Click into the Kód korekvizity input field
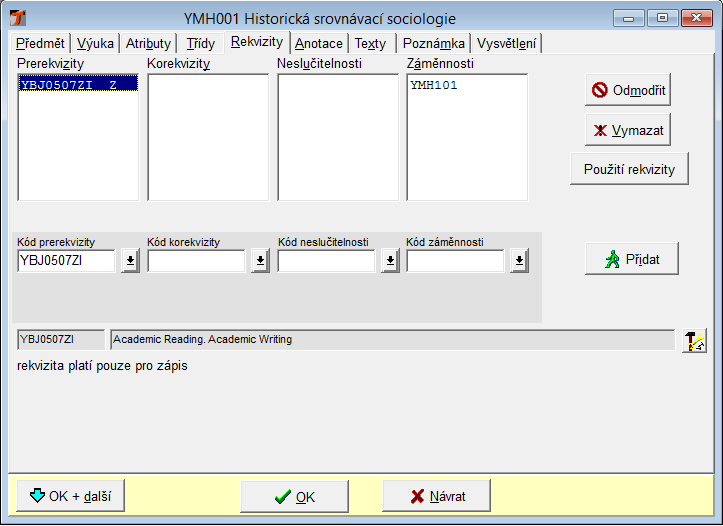The width and height of the screenshot is (723, 526). click(196, 261)
